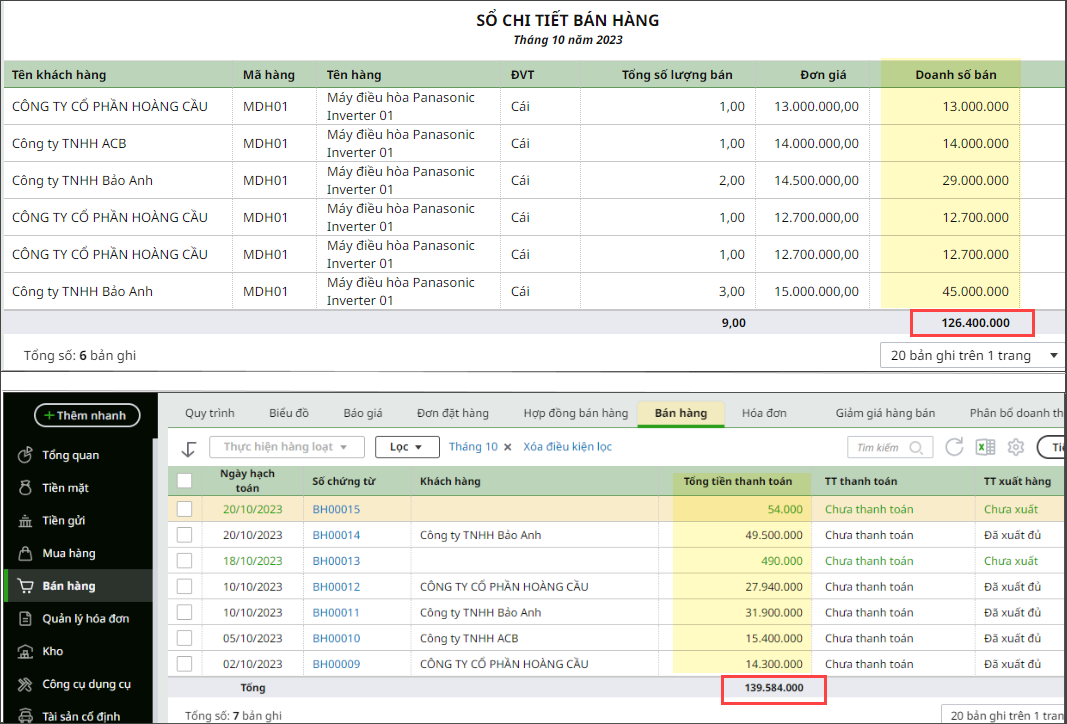Image resolution: width=1067 pixels, height=724 pixels.
Task: Click the refresh icon in the list toolbar
Action: tap(955, 447)
